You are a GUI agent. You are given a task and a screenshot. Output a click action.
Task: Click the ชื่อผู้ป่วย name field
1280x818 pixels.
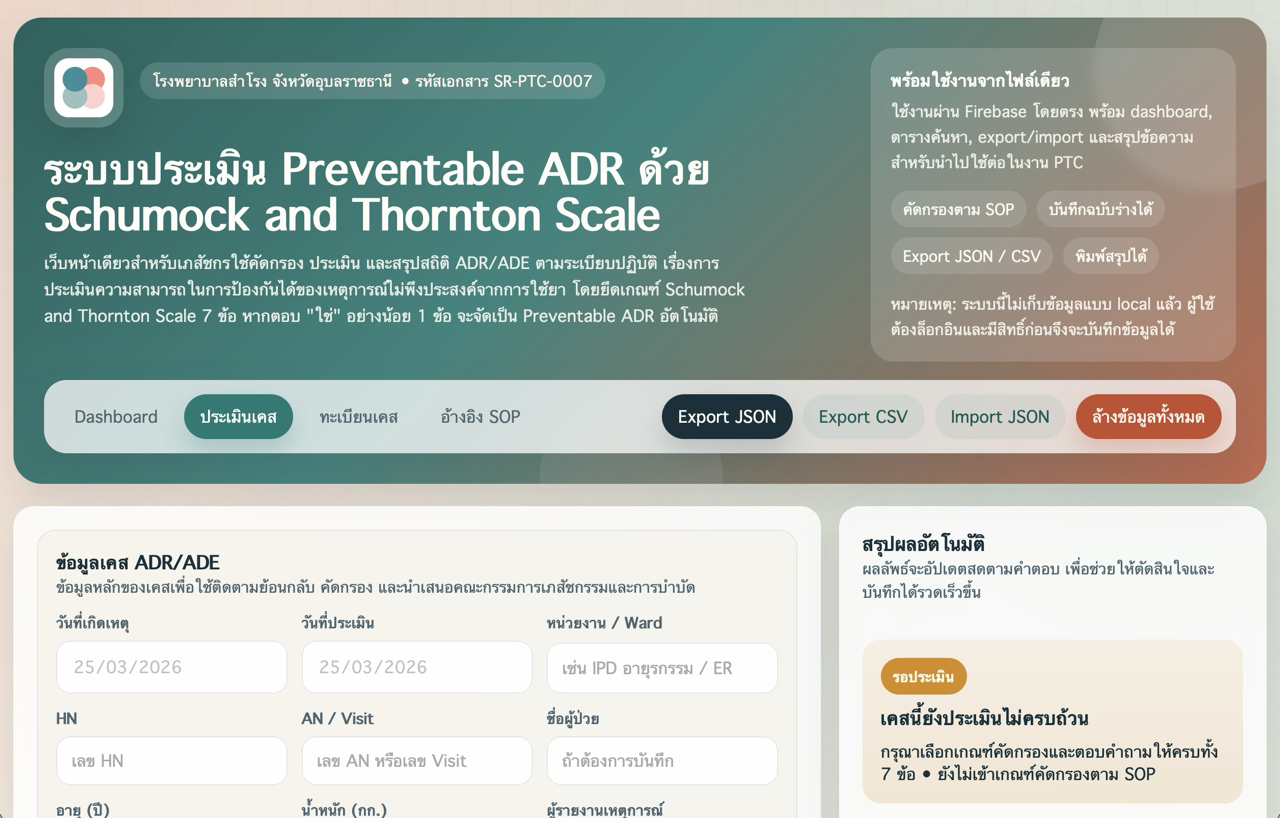click(661, 761)
